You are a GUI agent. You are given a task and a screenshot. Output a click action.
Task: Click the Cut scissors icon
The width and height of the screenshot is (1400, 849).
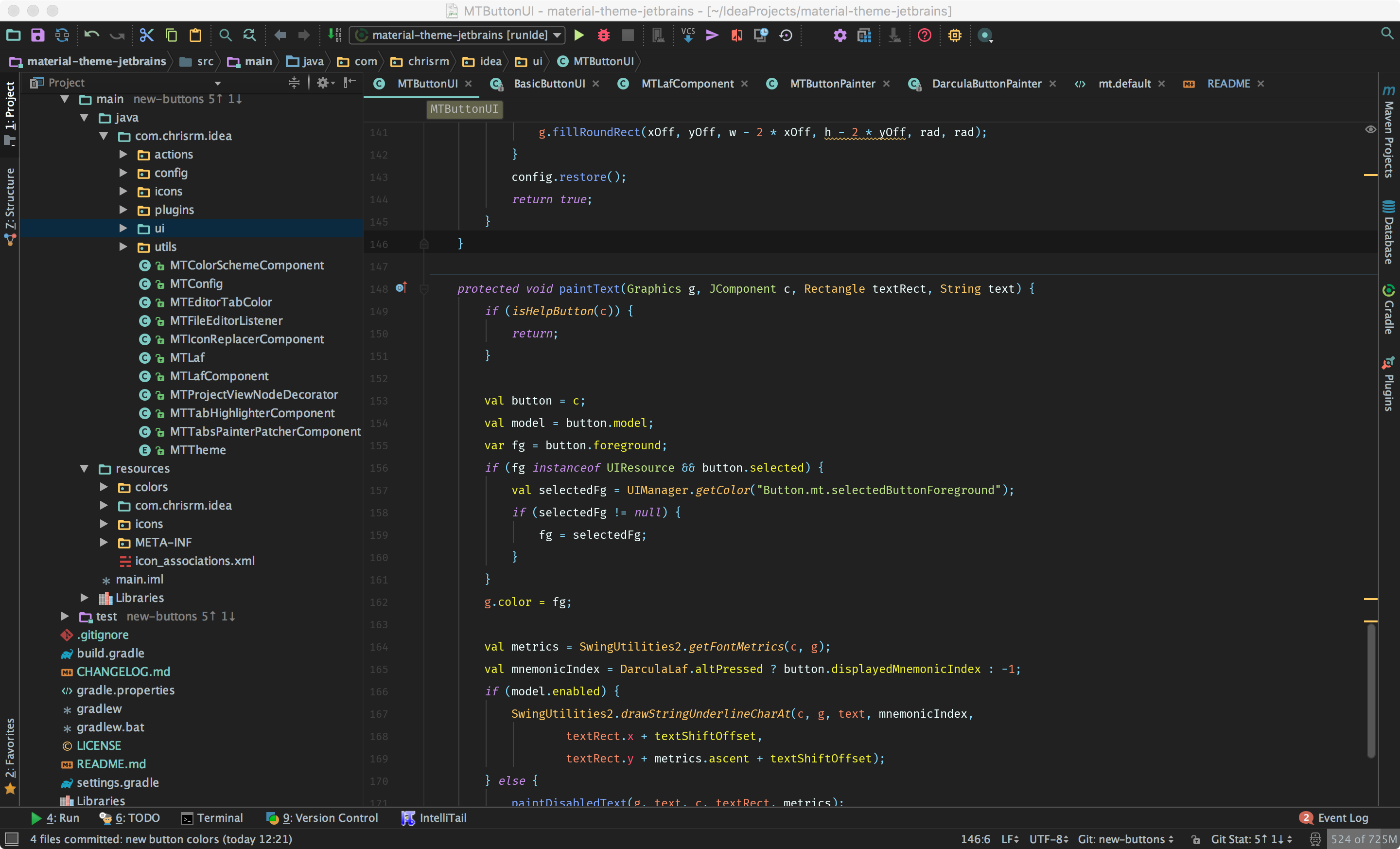146,35
